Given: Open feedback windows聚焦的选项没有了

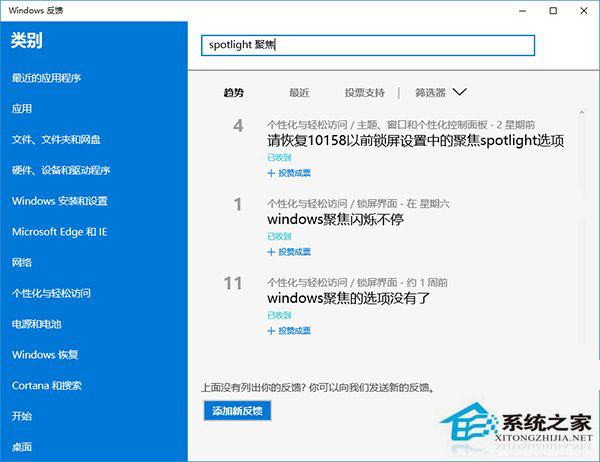Looking at the screenshot, I should 349,299.
